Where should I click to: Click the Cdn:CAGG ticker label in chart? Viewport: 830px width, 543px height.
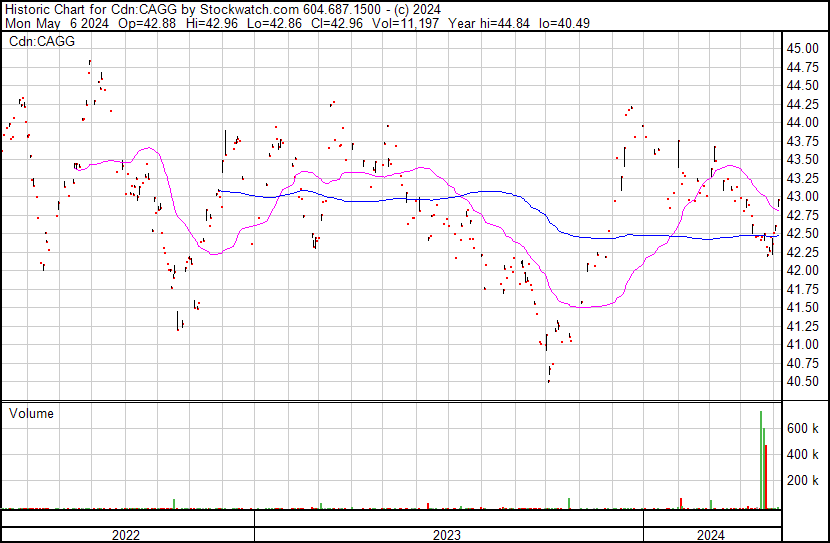pyautogui.click(x=42, y=41)
